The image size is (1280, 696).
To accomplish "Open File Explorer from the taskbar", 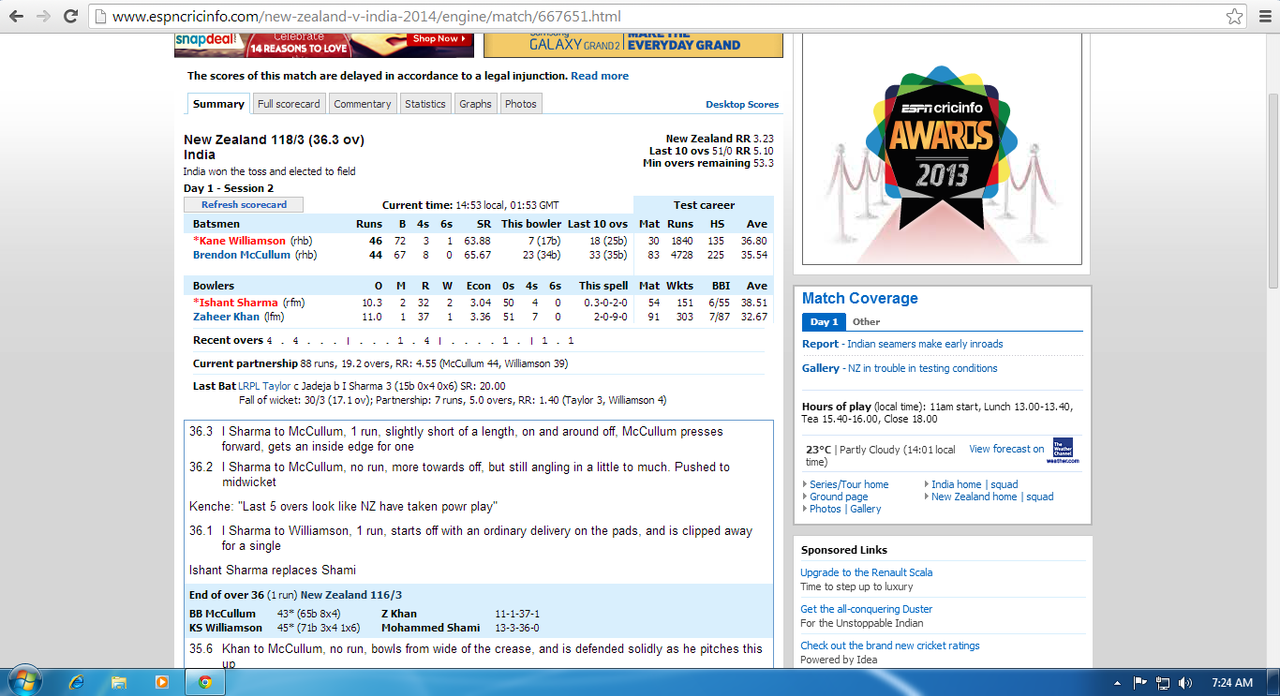I will [118, 682].
